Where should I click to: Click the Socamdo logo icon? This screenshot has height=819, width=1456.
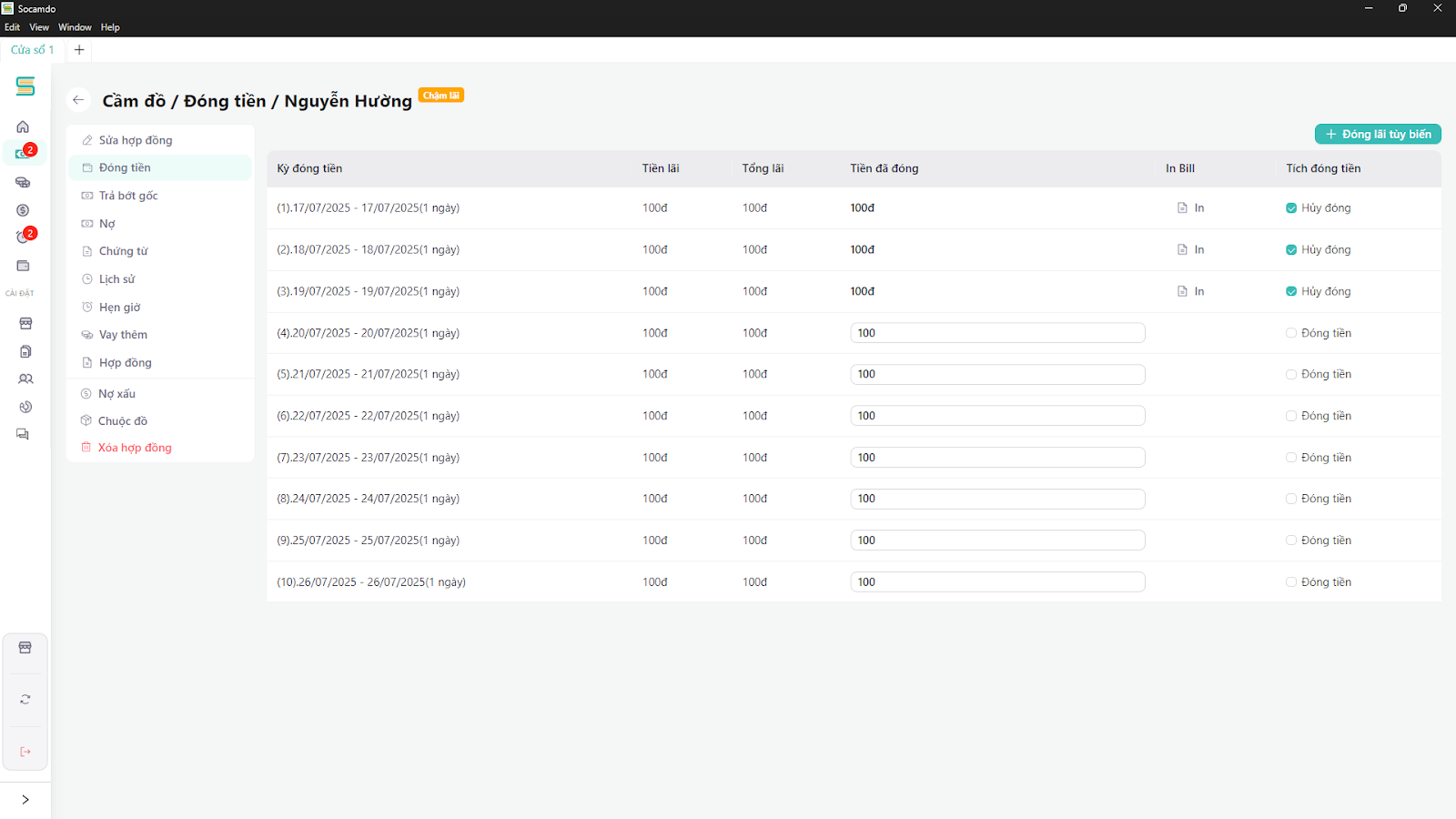click(x=25, y=86)
